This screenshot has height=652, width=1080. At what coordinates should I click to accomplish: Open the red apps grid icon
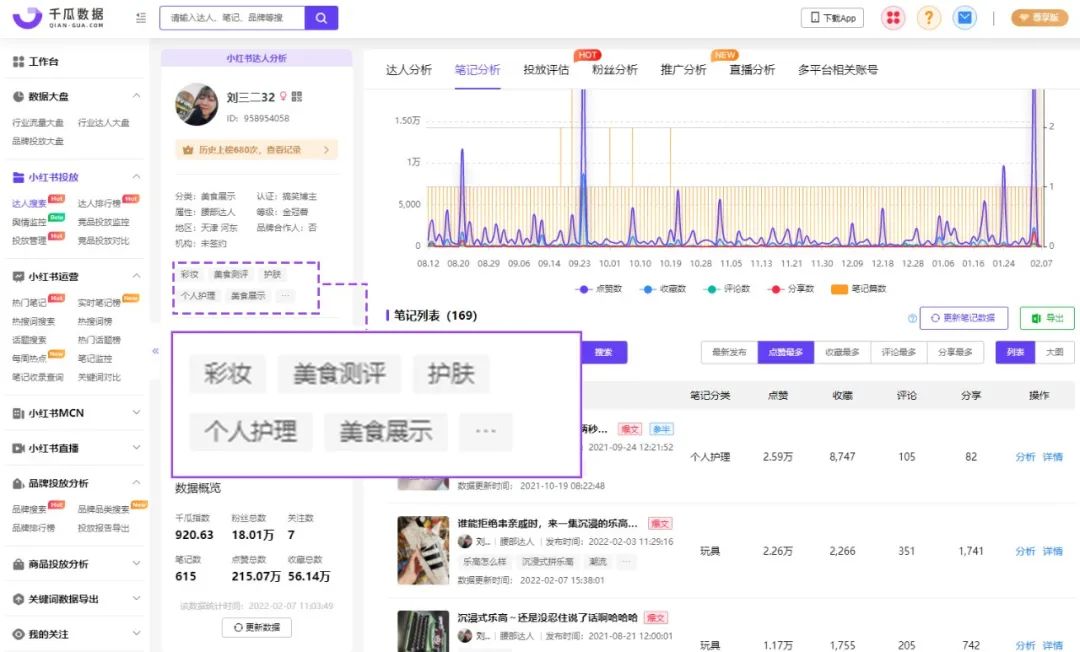tap(893, 18)
